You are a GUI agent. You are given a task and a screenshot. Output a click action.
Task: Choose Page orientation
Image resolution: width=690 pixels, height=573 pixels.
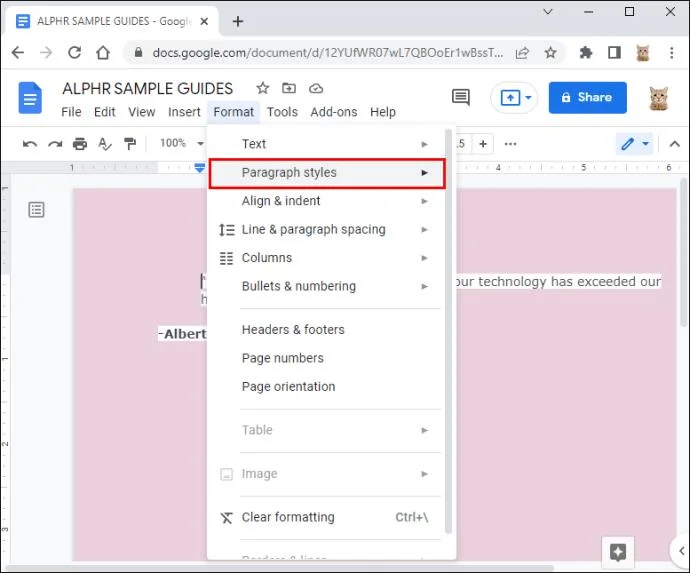tap(327, 386)
